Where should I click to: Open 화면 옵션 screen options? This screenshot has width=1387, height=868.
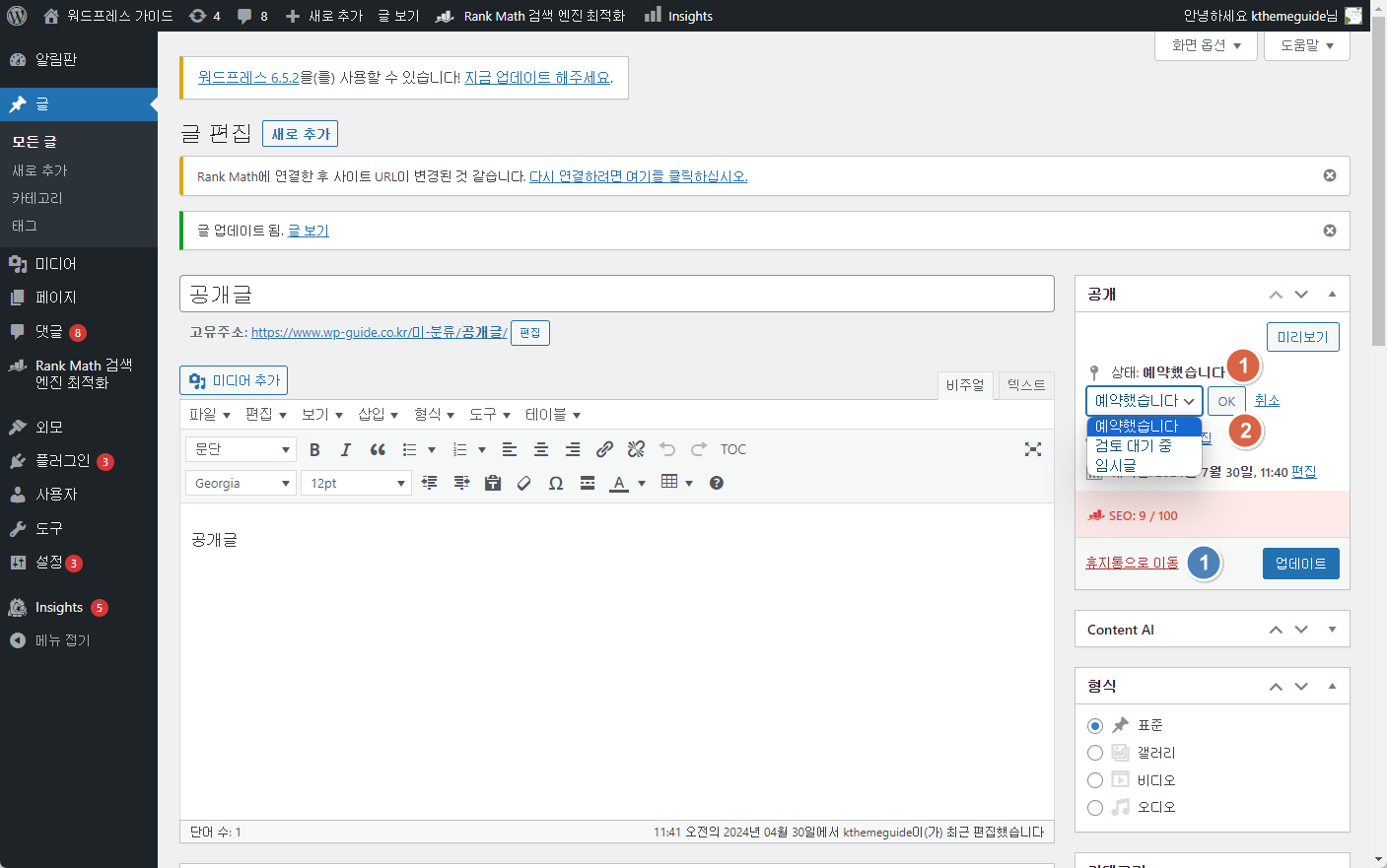click(1207, 45)
